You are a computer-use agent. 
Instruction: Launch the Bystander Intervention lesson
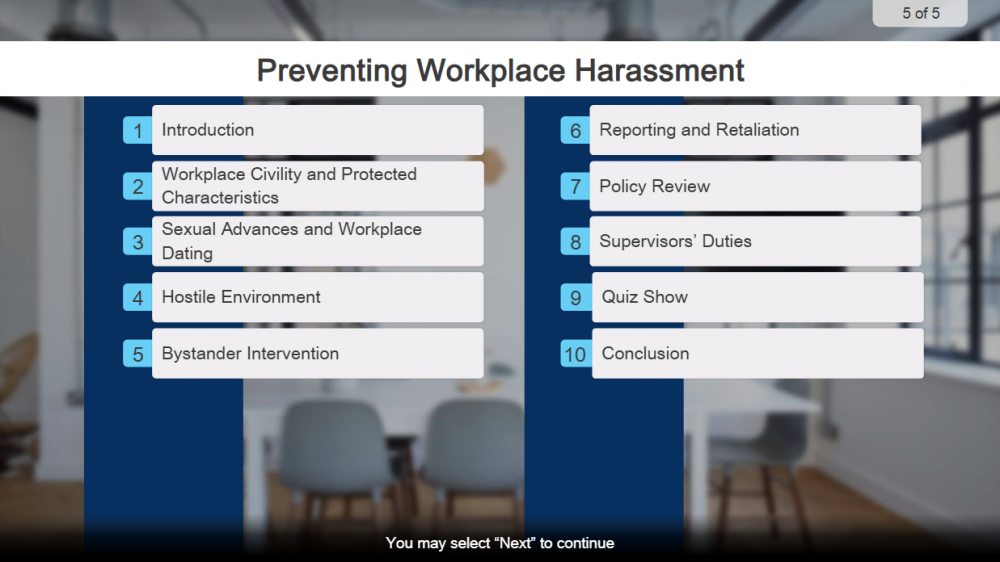point(317,353)
